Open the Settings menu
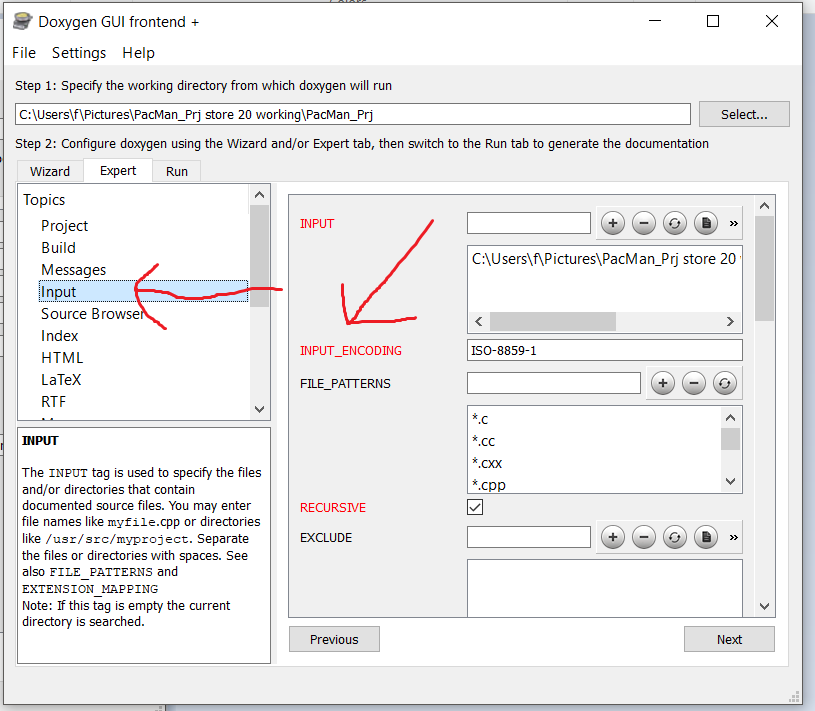 click(x=78, y=53)
